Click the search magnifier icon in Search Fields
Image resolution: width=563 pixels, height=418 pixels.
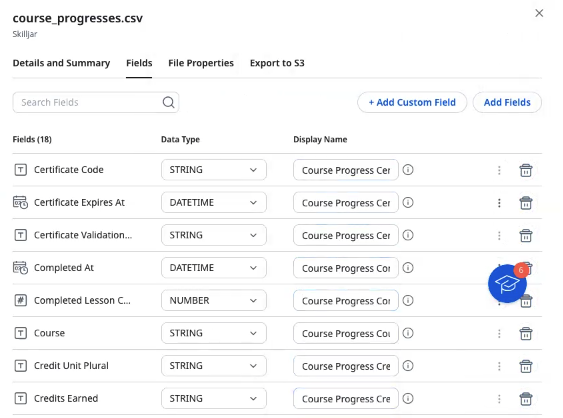[168, 102]
